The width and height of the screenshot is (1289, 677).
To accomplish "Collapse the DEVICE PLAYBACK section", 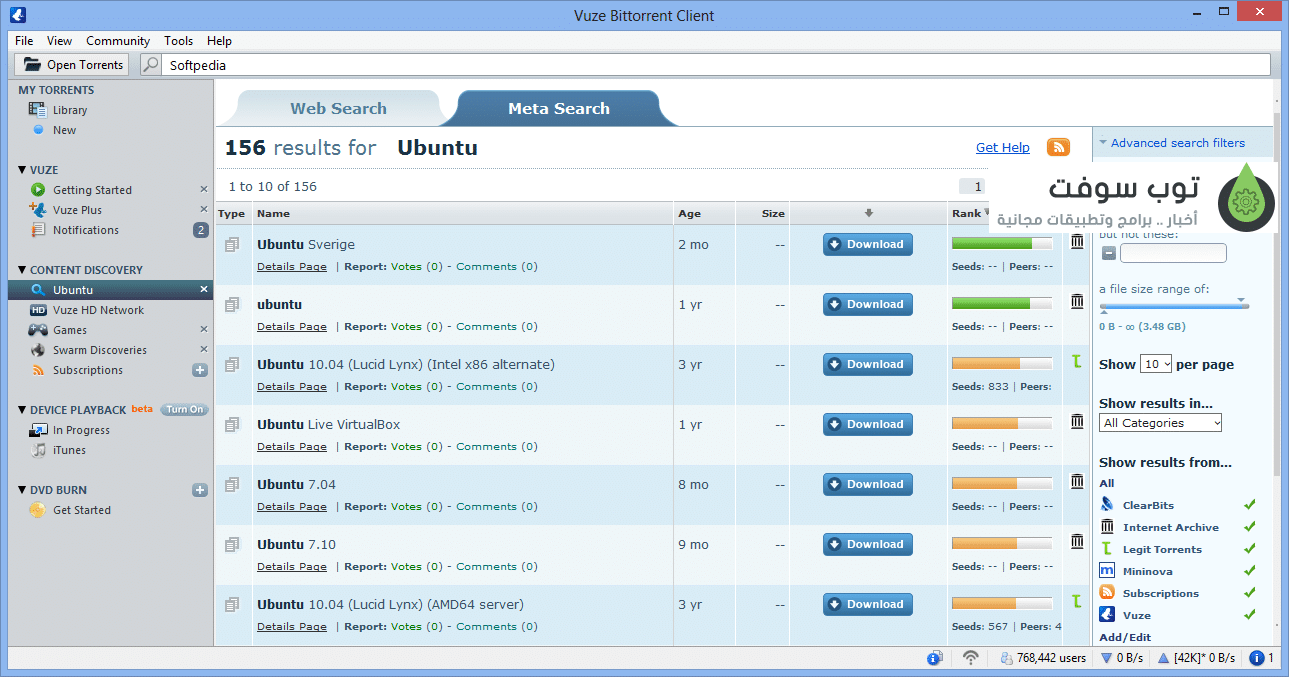I will point(23,410).
